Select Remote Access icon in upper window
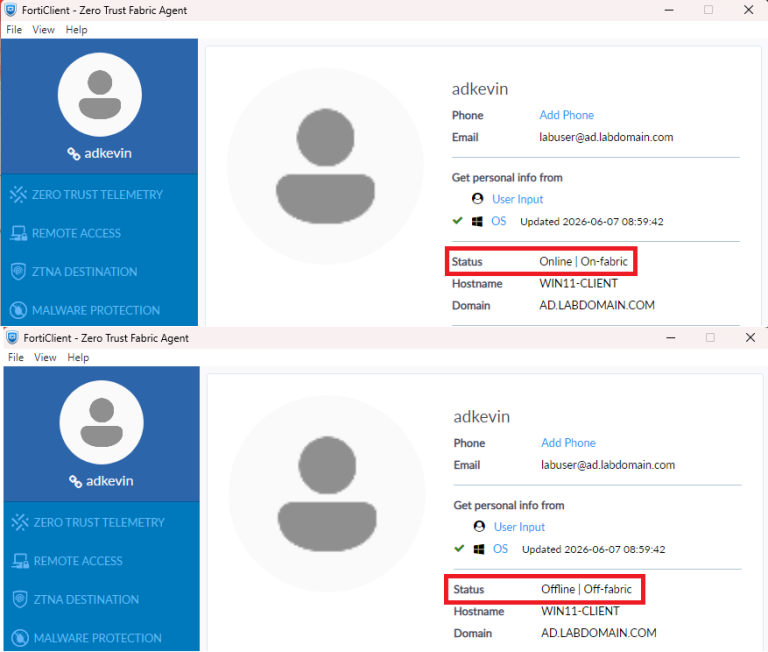This screenshot has width=768, height=652. pos(19,233)
